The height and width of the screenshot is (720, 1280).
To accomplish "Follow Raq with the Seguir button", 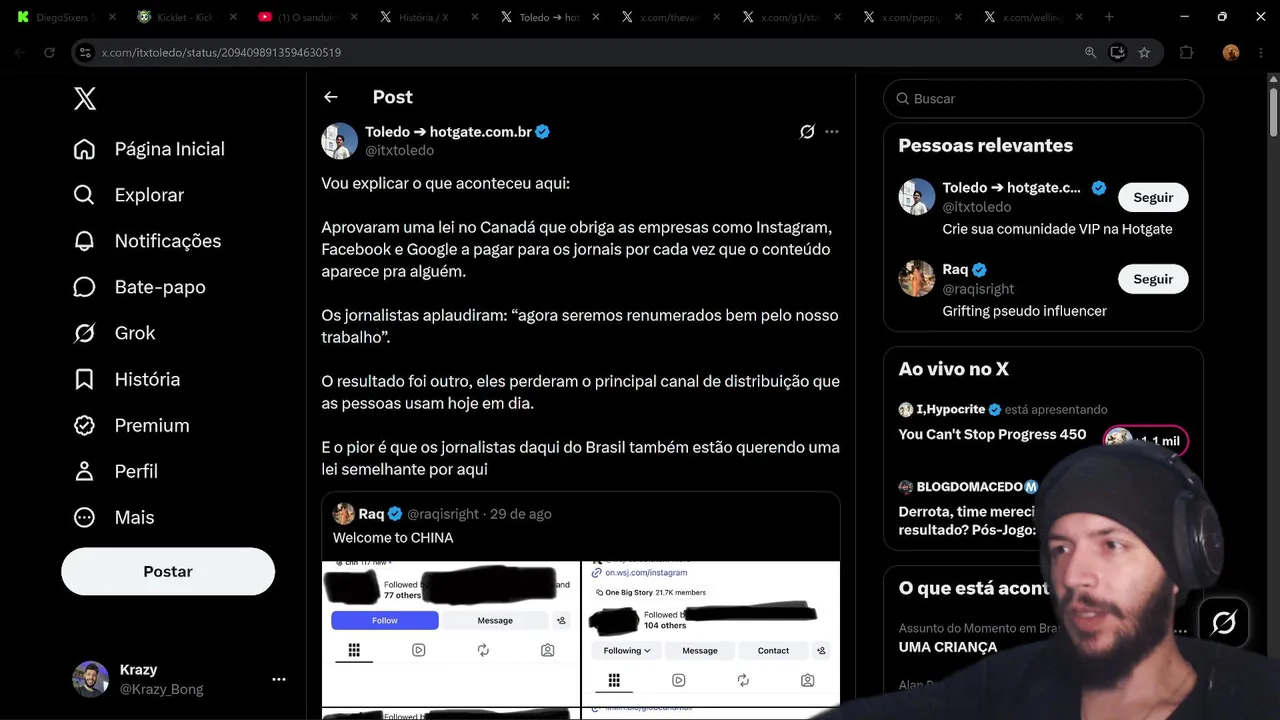I will pos(1153,279).
